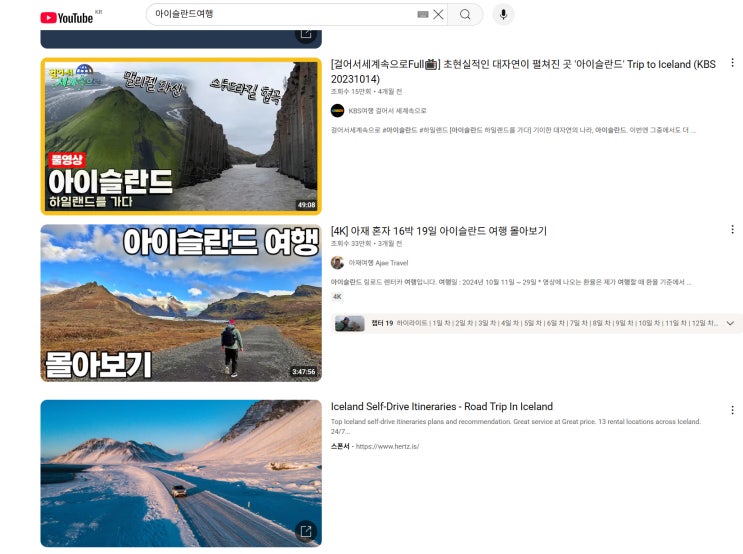Image resolution: width=743 pixels, height=554 pixels.
Task: Click the chapter preview thumbnail beside 챕터 19
Action: point(350,323)
